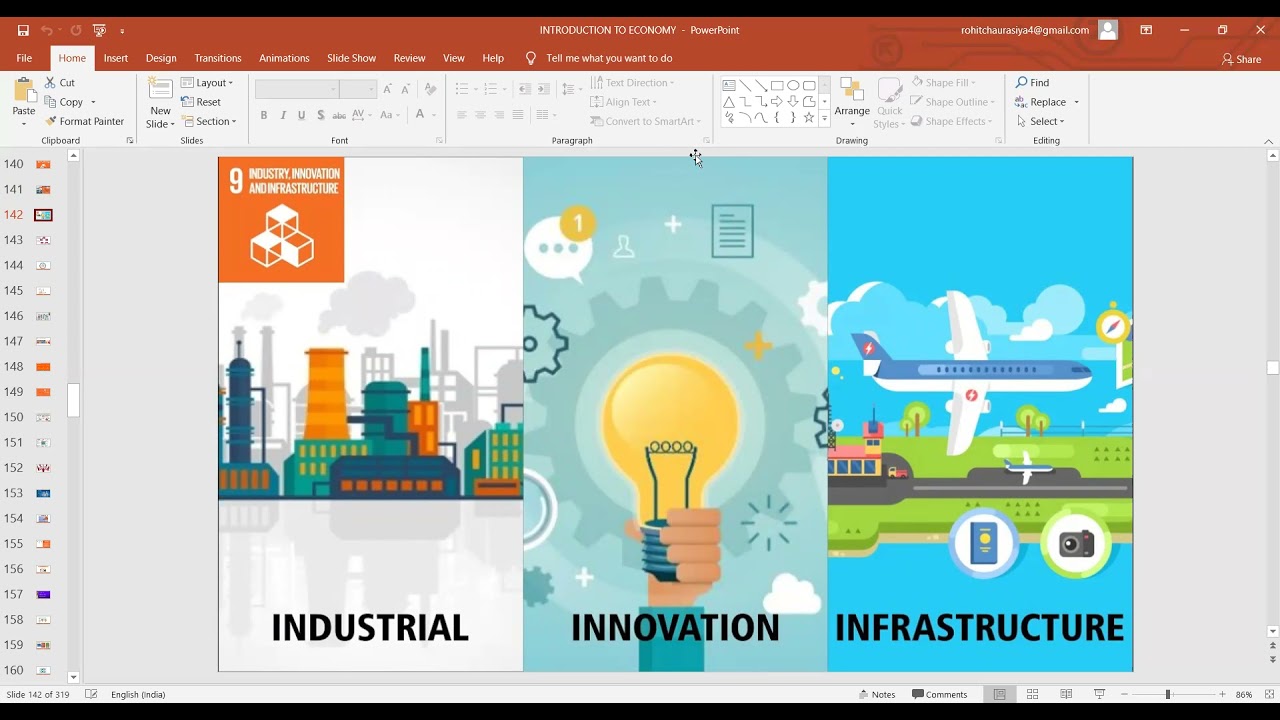The height and width of the screenshot is (720, 1280).
Task: Choose the right arrow shape
Action: 777,102
